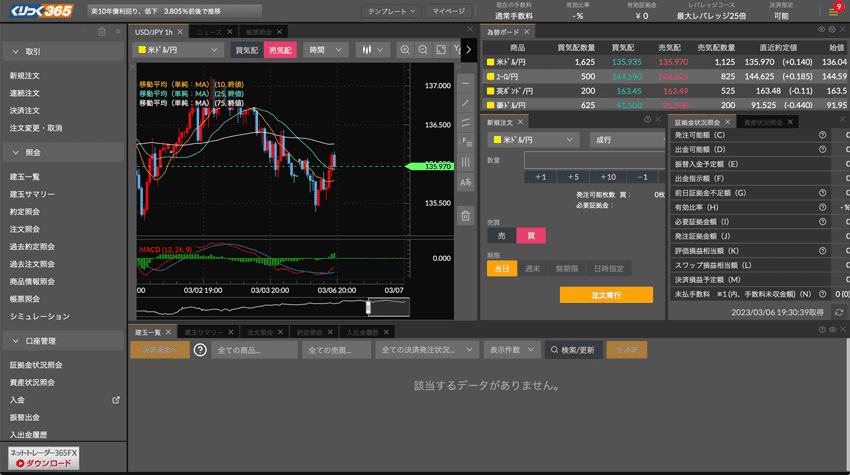Open the 米ドル/円 currency dropdown on chart
The image size is (850, 475).
[x=179, y=49]
